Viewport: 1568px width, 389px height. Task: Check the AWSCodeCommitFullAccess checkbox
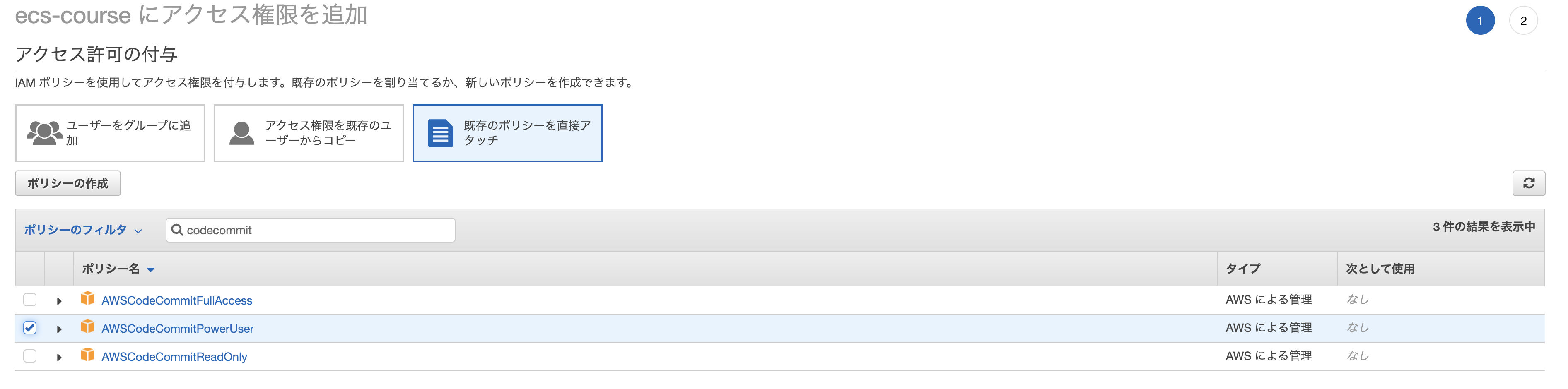[x=29, y=299]
